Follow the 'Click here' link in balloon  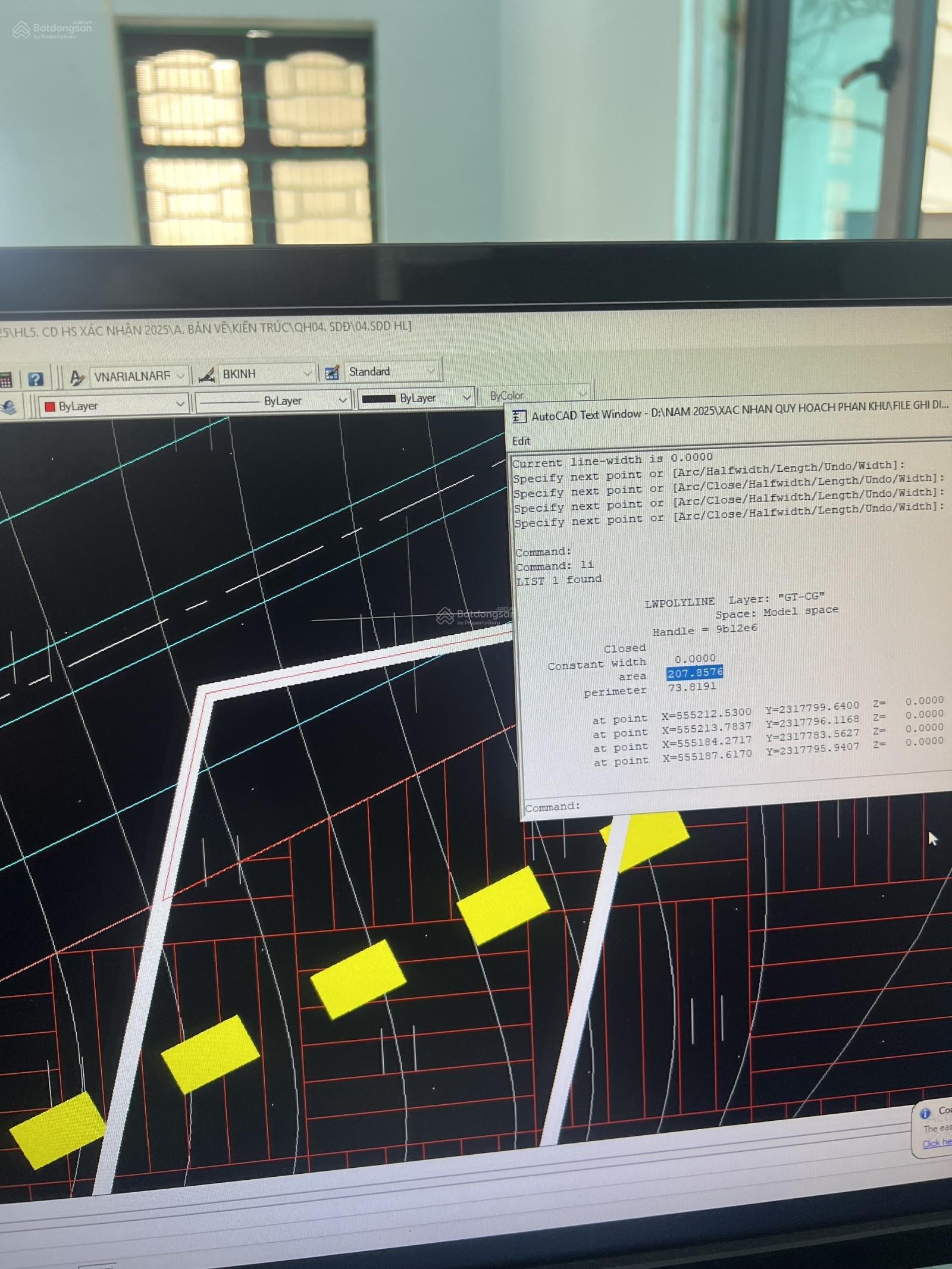tap(937, 1143)
